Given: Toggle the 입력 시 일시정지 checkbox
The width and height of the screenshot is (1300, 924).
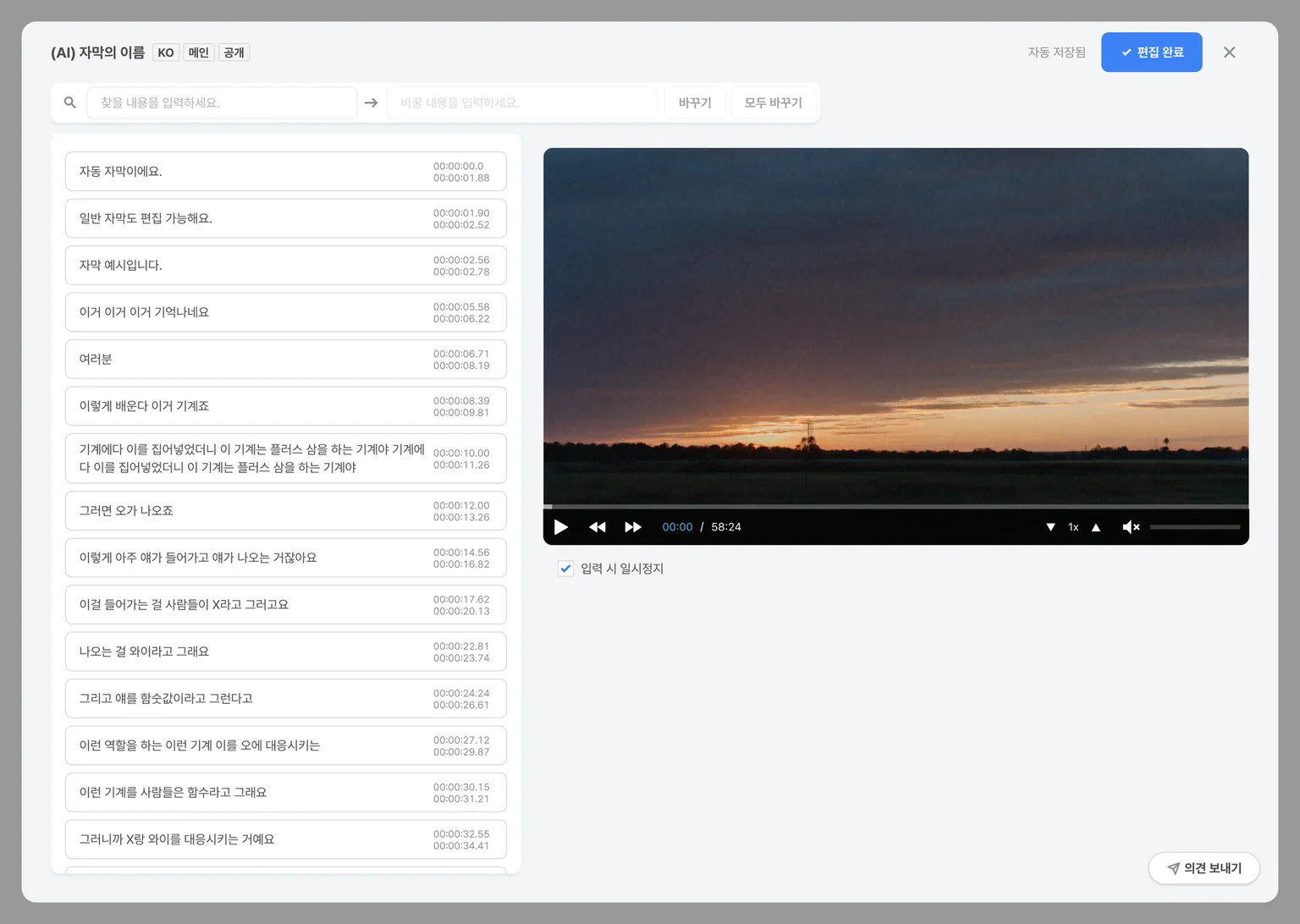Looking at the screenshot, I should [565, 569].
